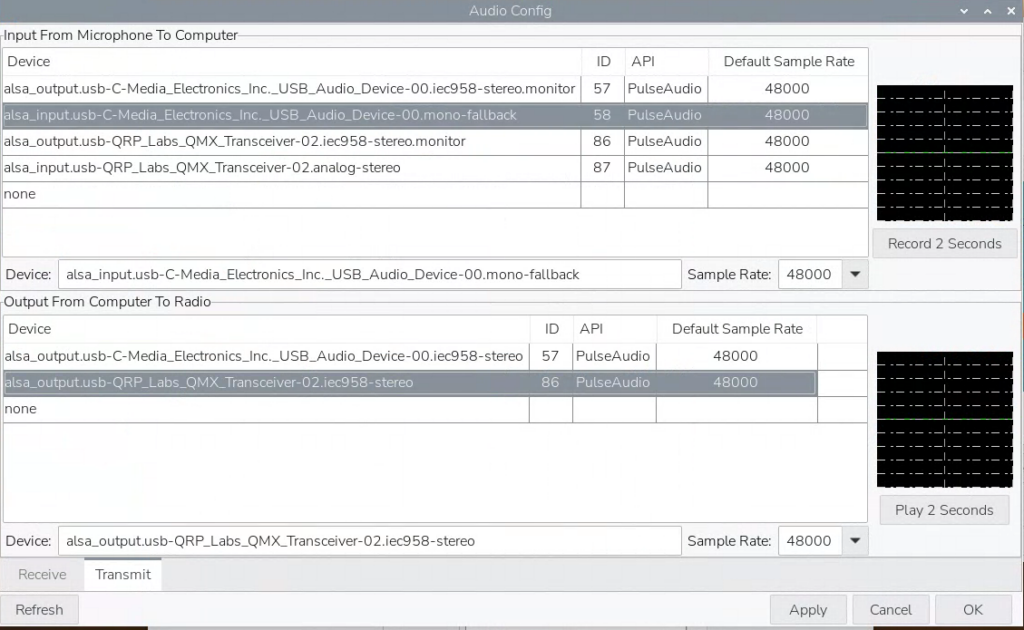Click the input Device text field
Viewport: 1024px width, 630px height.
click(369, 274)
